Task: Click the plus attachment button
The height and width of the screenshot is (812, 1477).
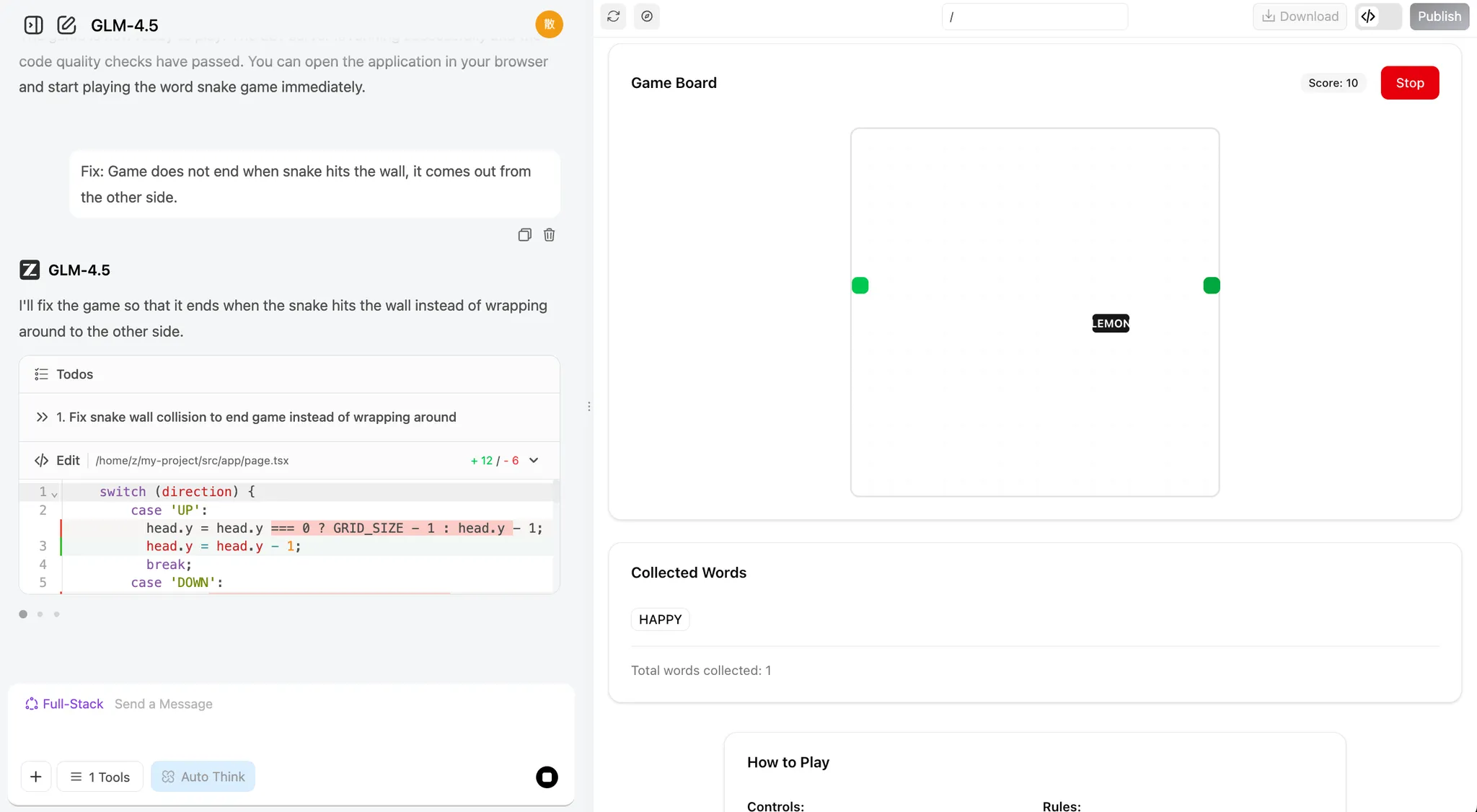Action: (36, 777)
